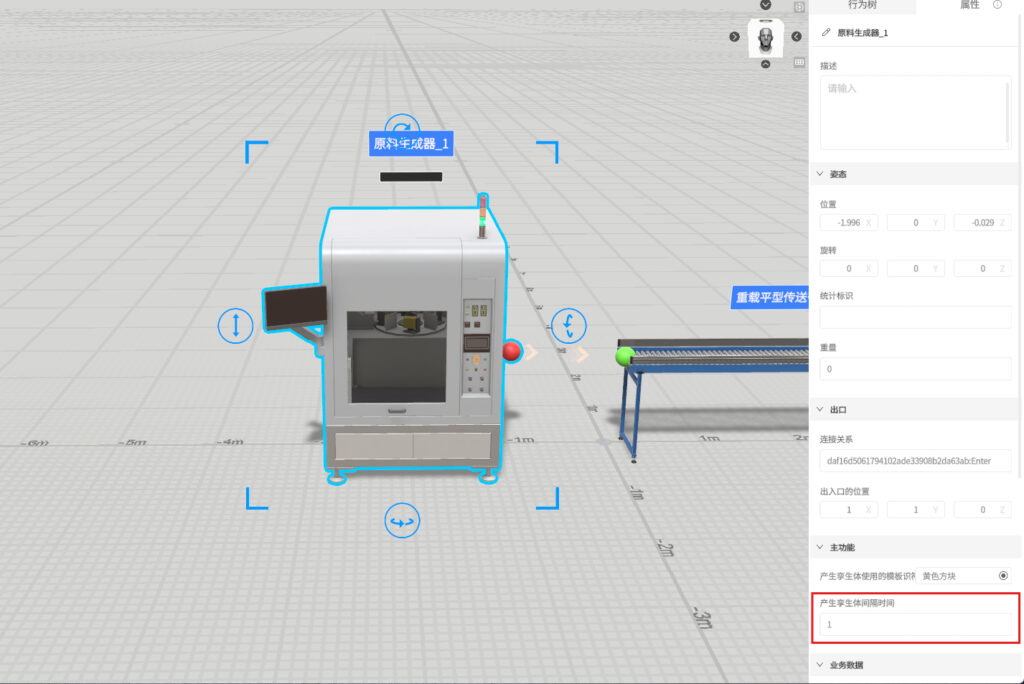Click the pencil icon to rename 原料生成器_1
Image resolution: width=1024 pixels, height=684 pixels.
[x=826, y=32]
